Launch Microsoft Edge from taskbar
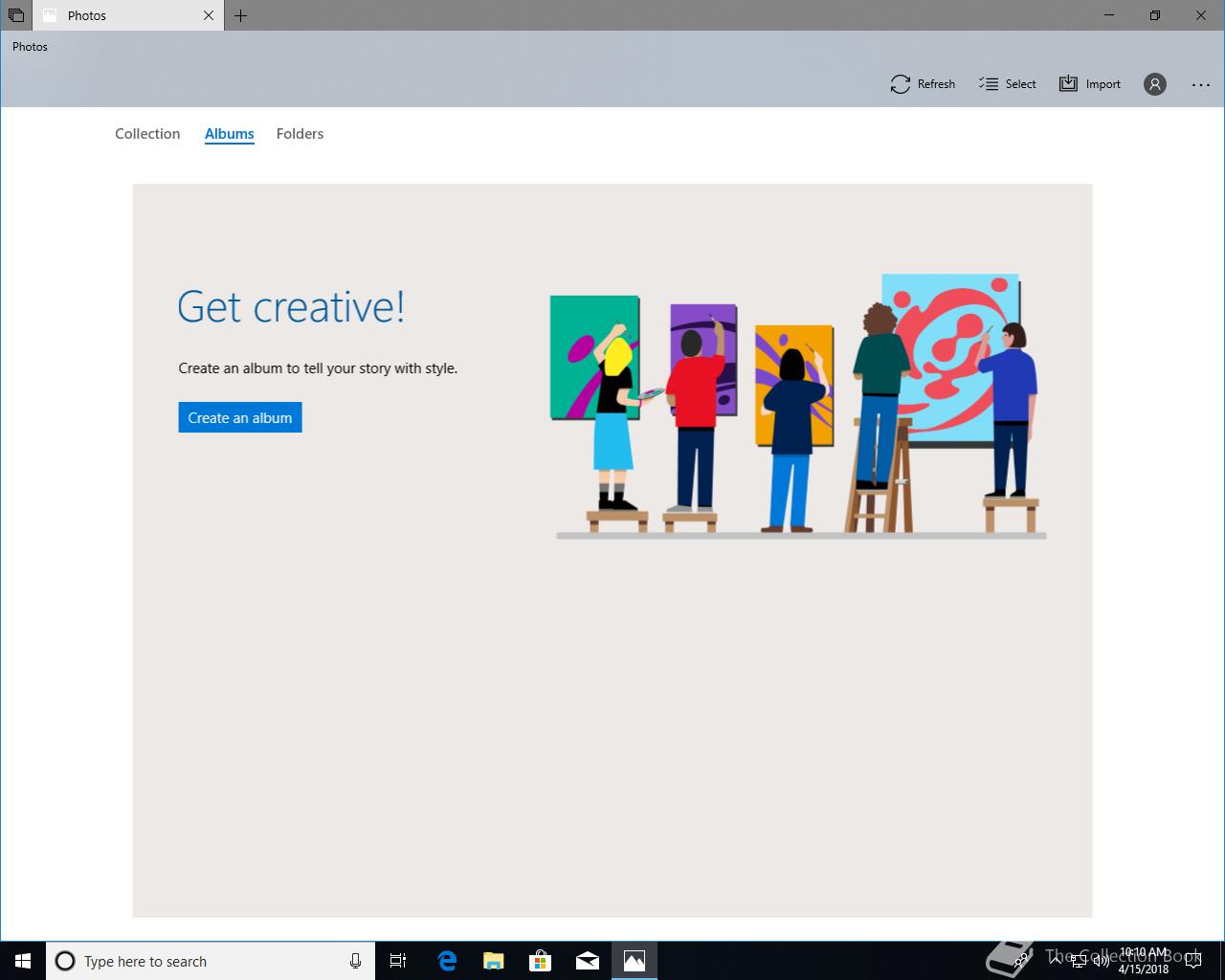 pos(447,961)
